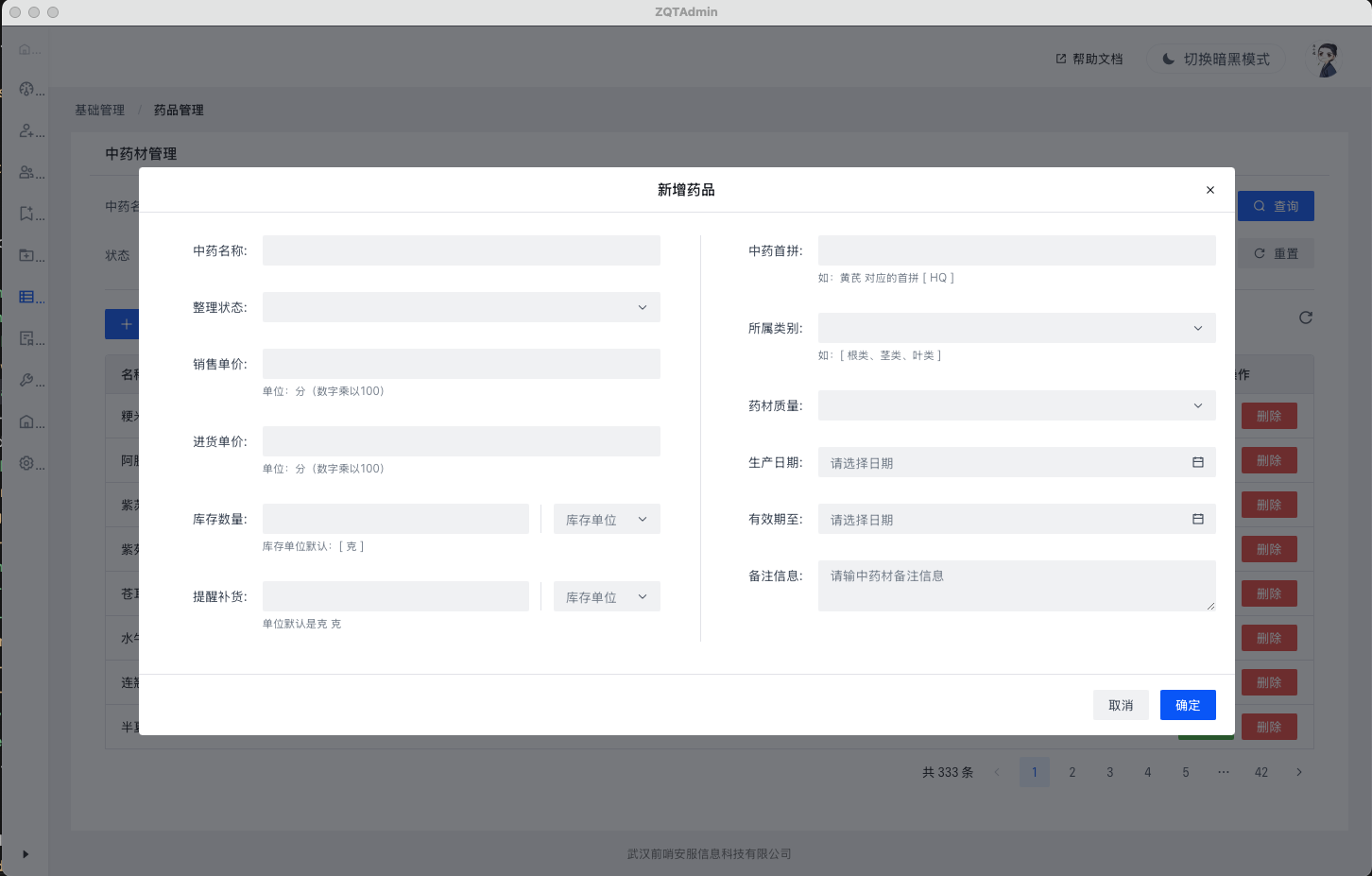The image size is (1372, 876).
Task: Open the bookmark-plus icon in sidebar
Action: point(26,214)
